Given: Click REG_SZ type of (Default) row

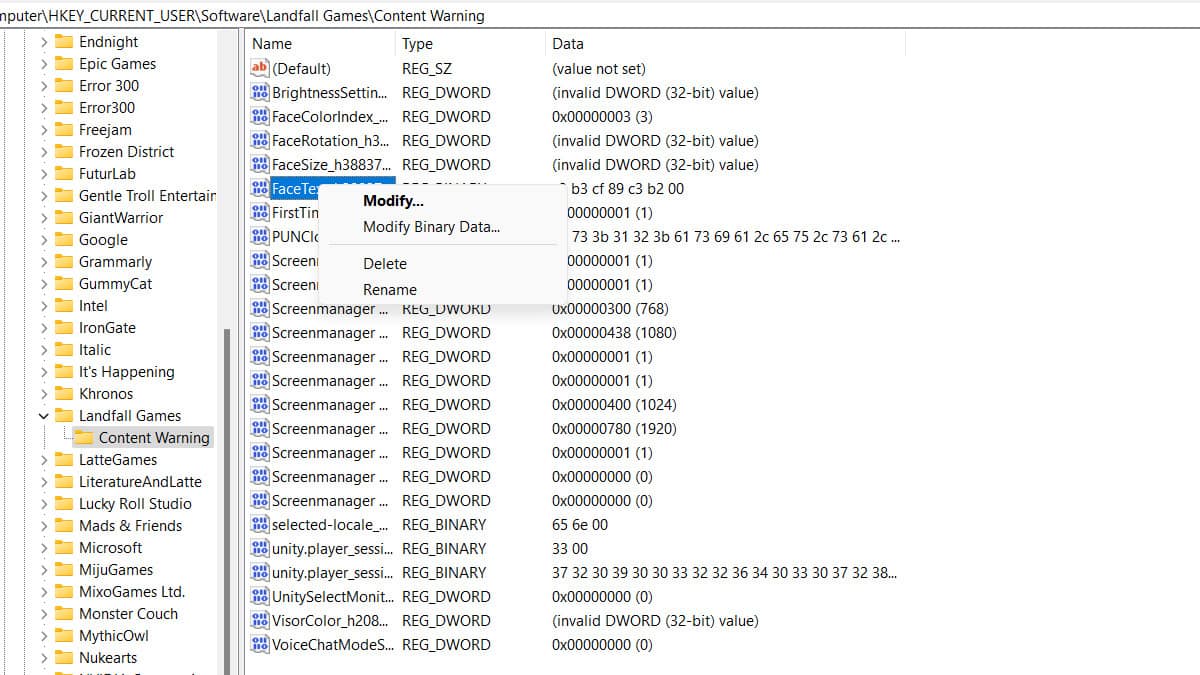Looking at the screenshot, I should coord(427,69).
